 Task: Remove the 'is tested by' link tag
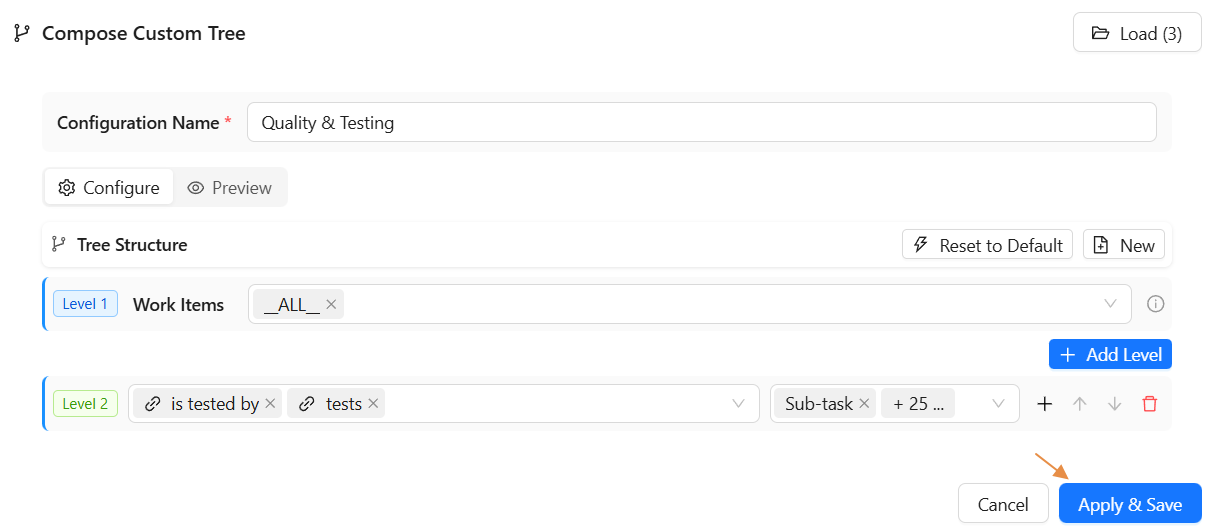270,404
